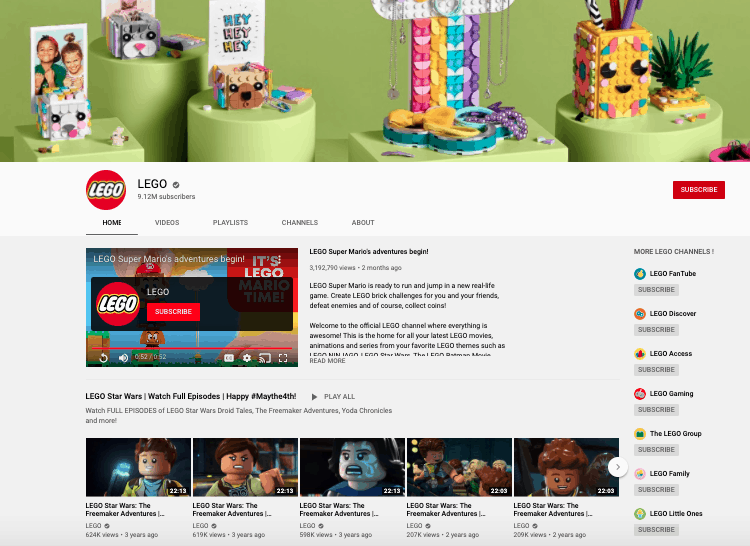Click the LEGO uploader name under 619K views video
Viewport: 750px width, 546px height.
[x=200, y=526]
